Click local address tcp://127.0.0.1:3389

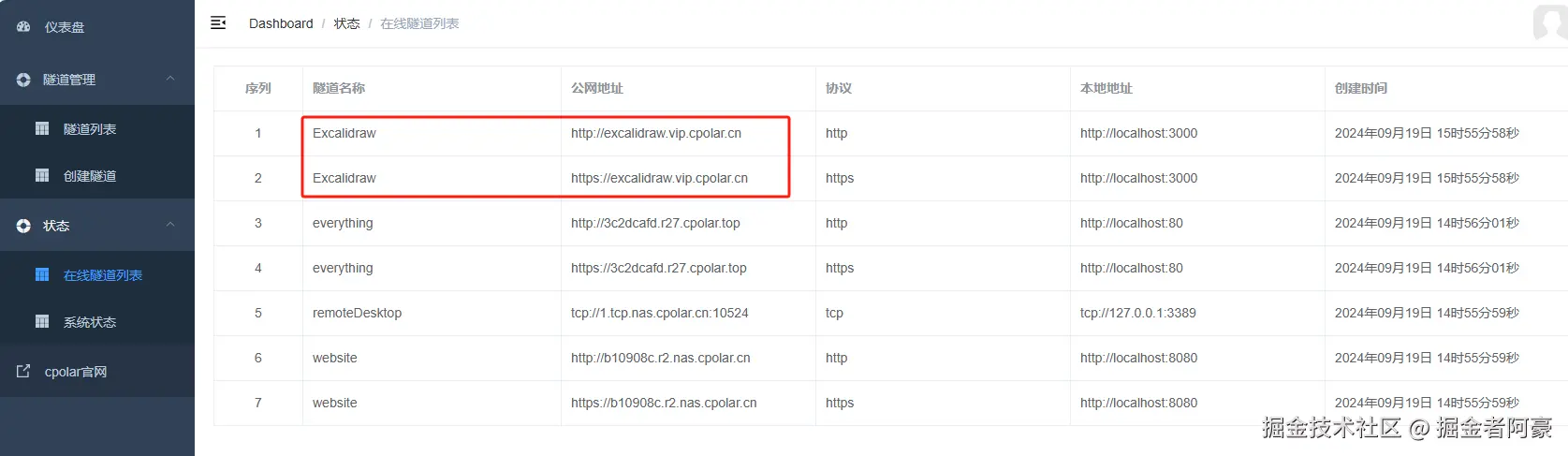click(x=1138, y=313)
